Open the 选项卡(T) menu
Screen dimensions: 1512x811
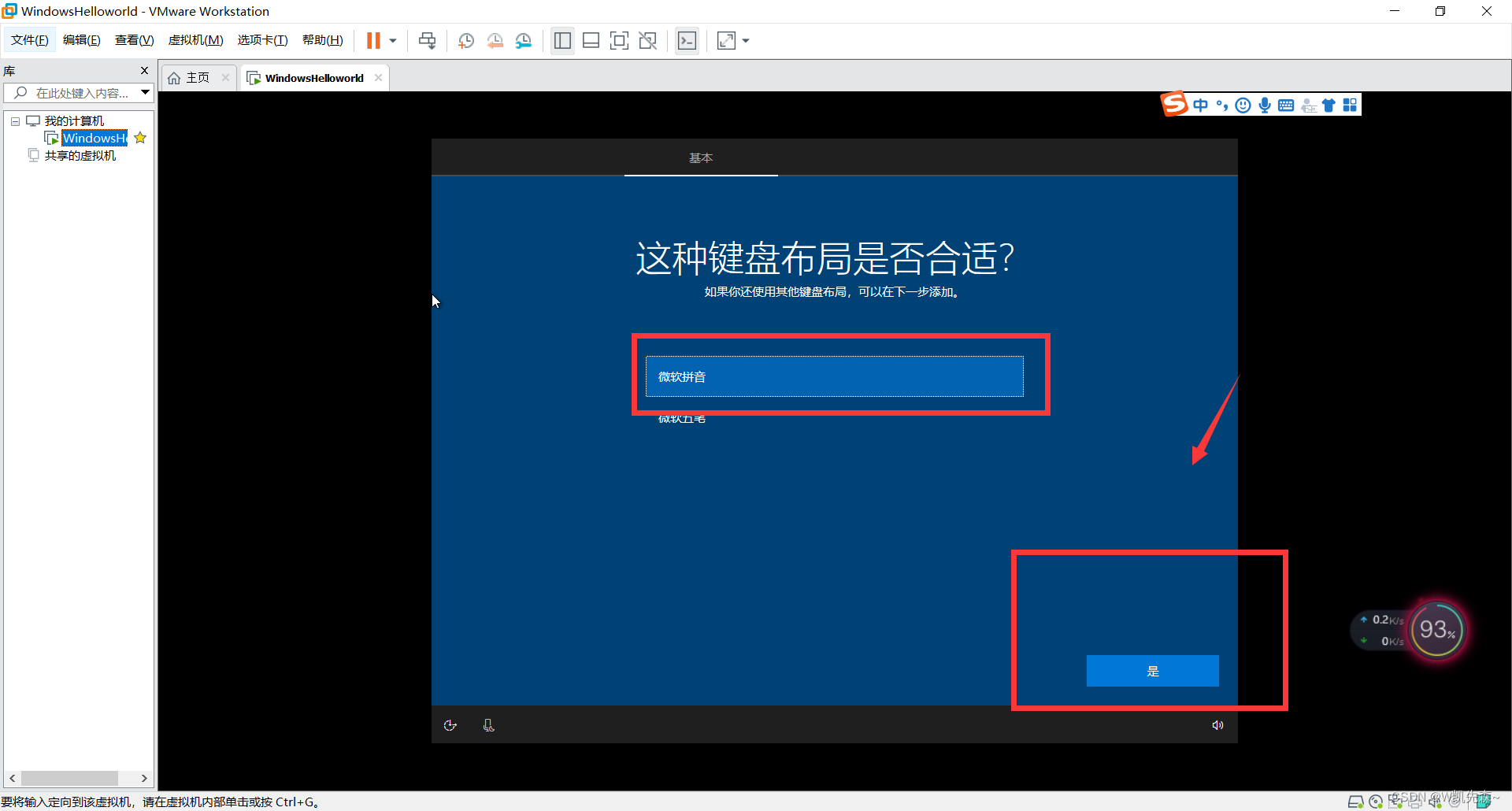tap(262, 40)
